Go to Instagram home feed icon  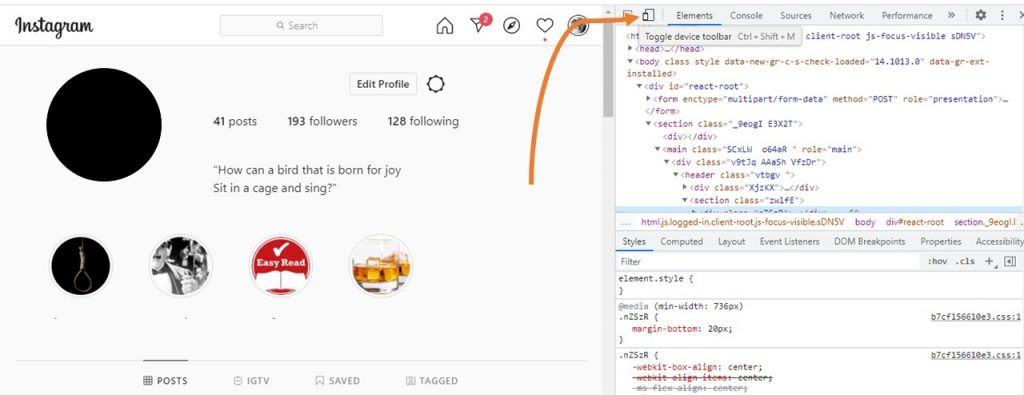pos(445,25)
